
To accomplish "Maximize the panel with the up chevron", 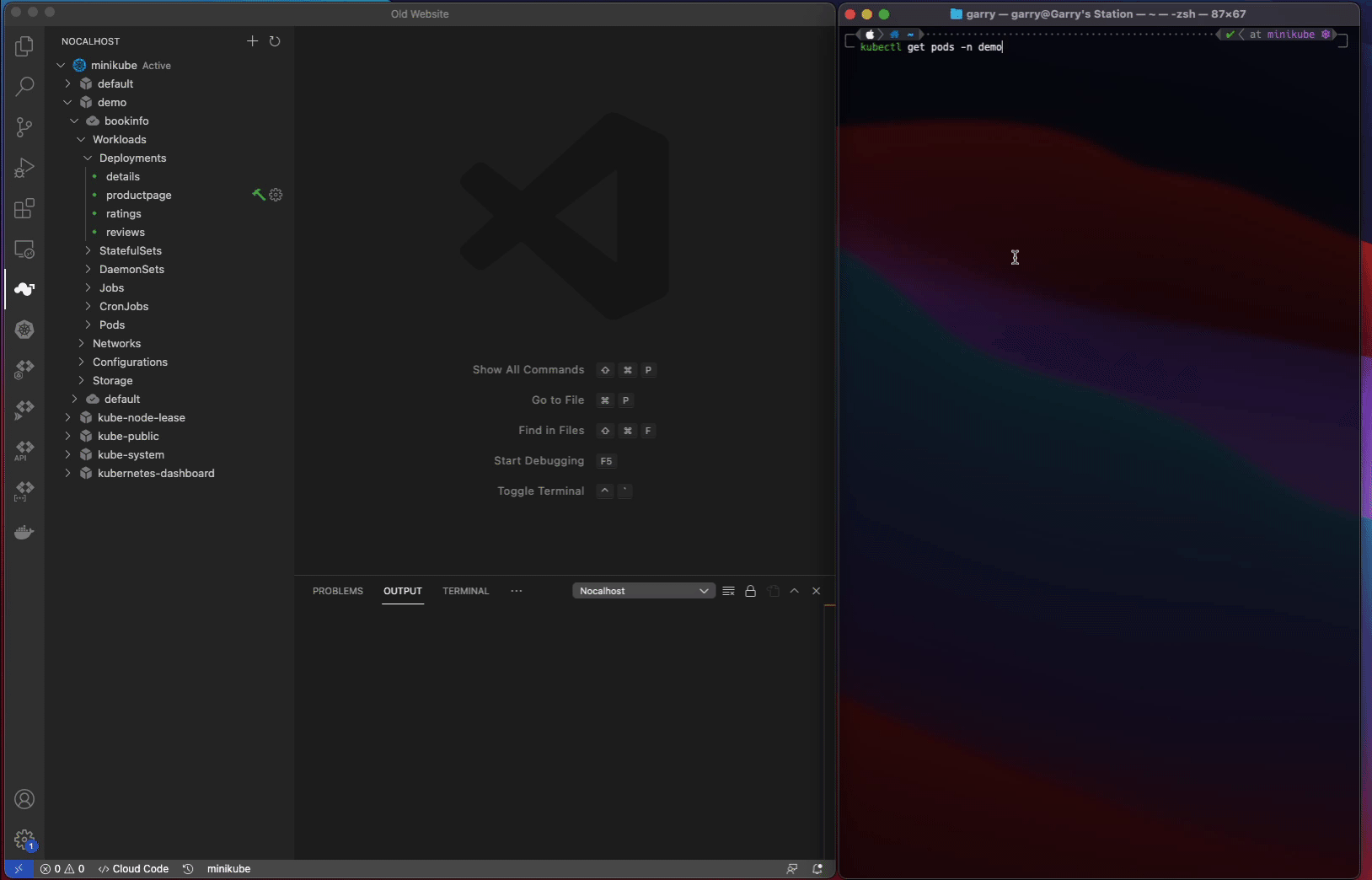I will pos(794,591).
